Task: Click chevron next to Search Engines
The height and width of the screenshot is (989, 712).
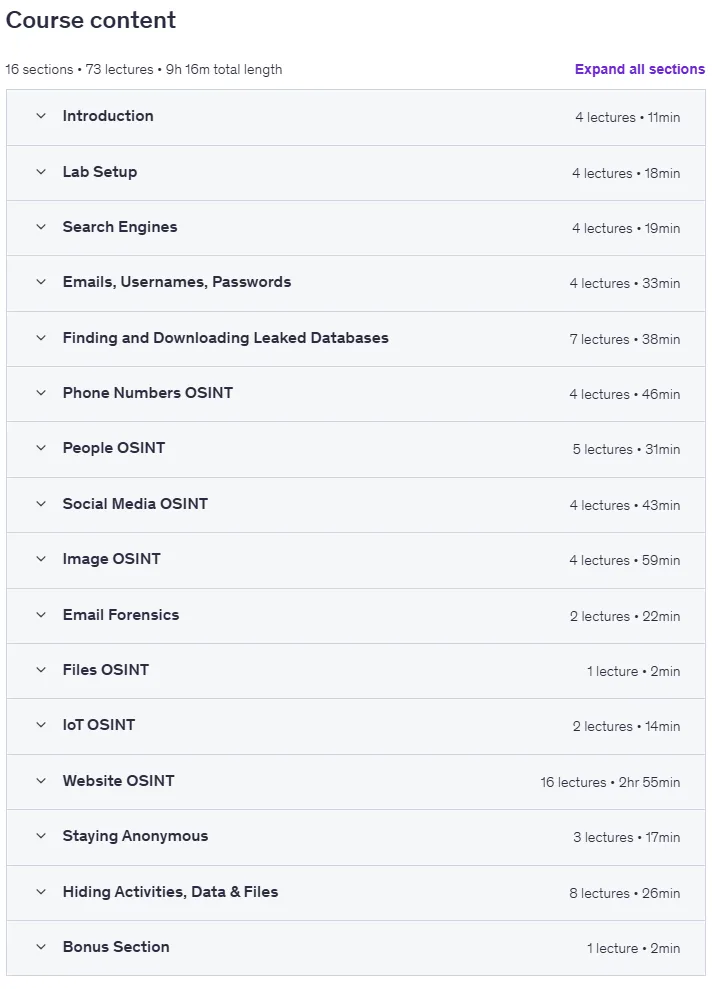Action: (x=41, y=226)
